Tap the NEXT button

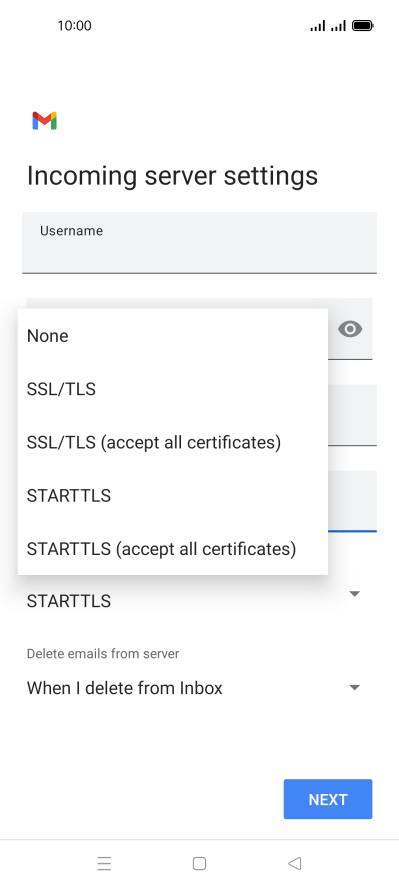(x=328, y=799)
